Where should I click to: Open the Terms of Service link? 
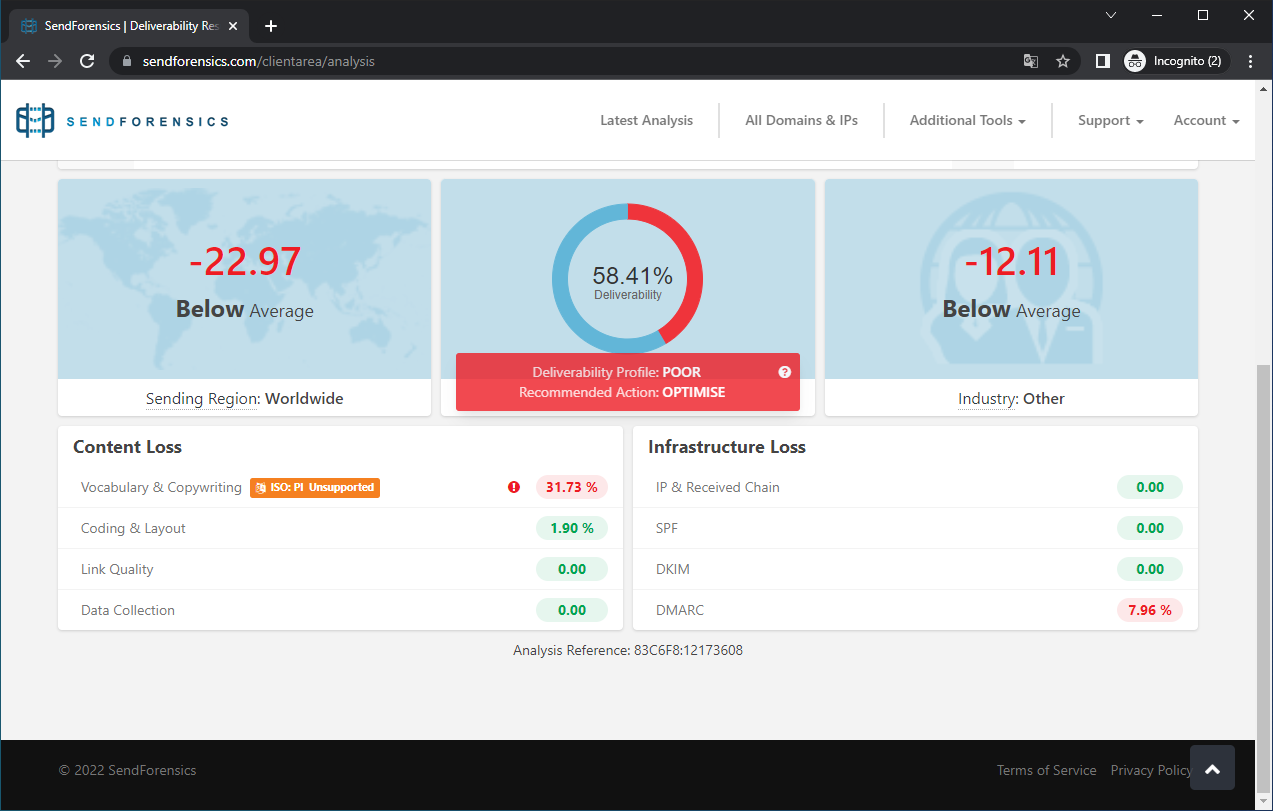[1046, 770]
